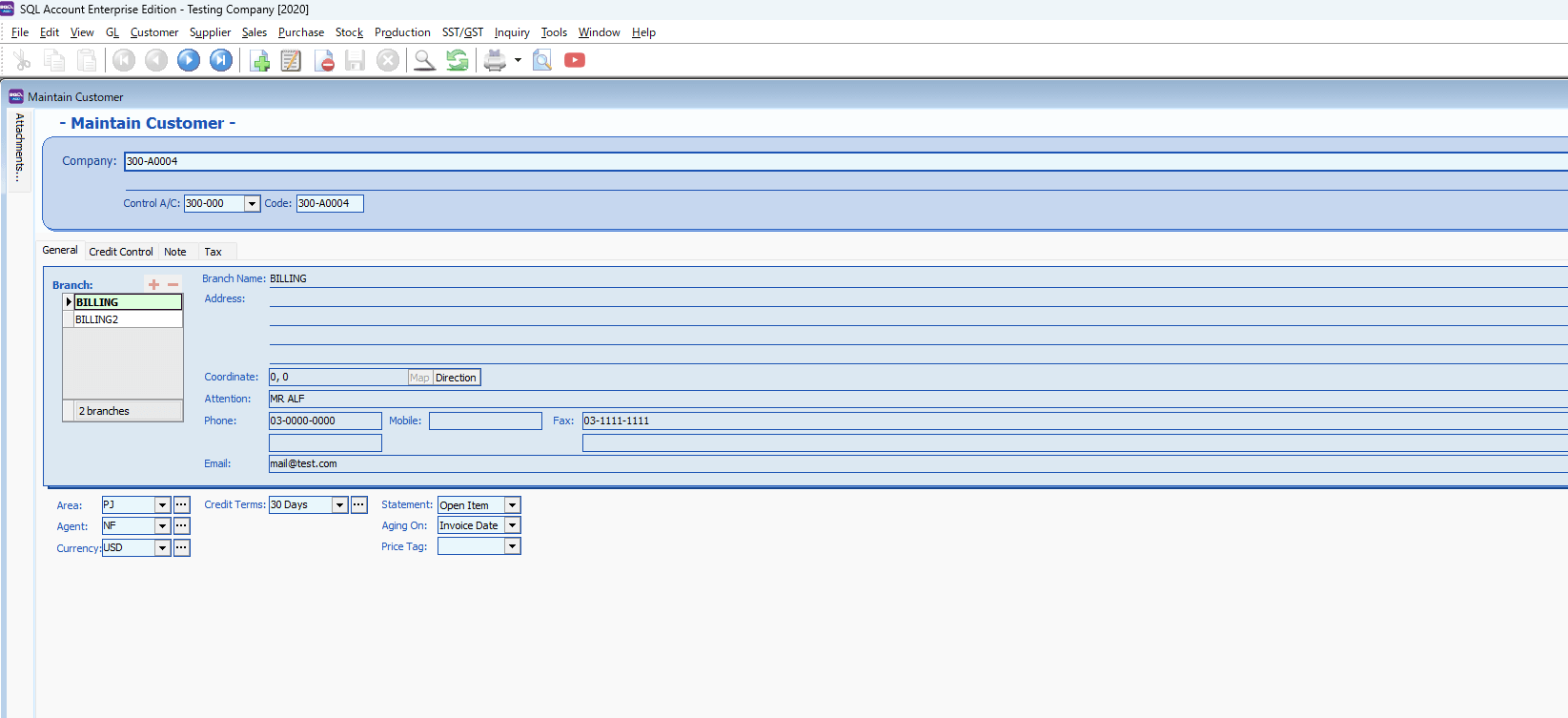Expand the Area dropdown arrow
1568x718 pixels.
point(162,504)
